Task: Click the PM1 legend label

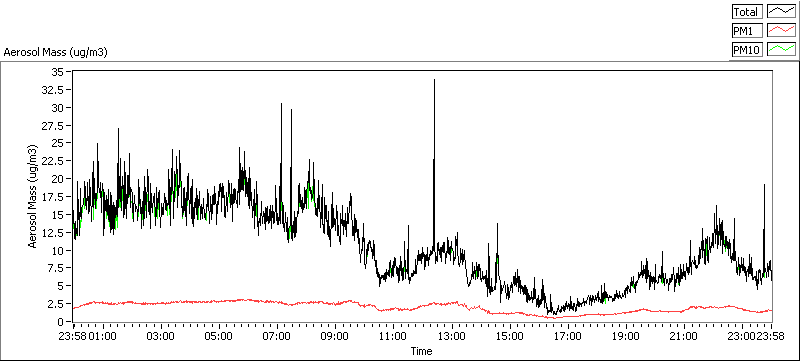Action: pos(747,31)
